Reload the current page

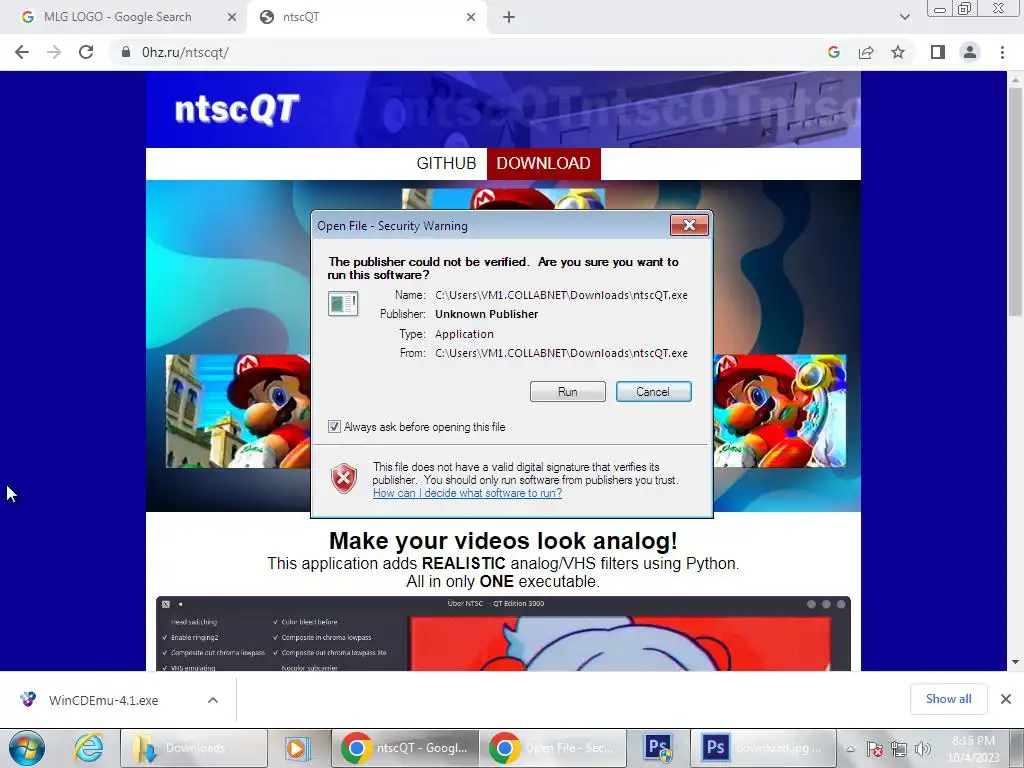pos(86,52)
